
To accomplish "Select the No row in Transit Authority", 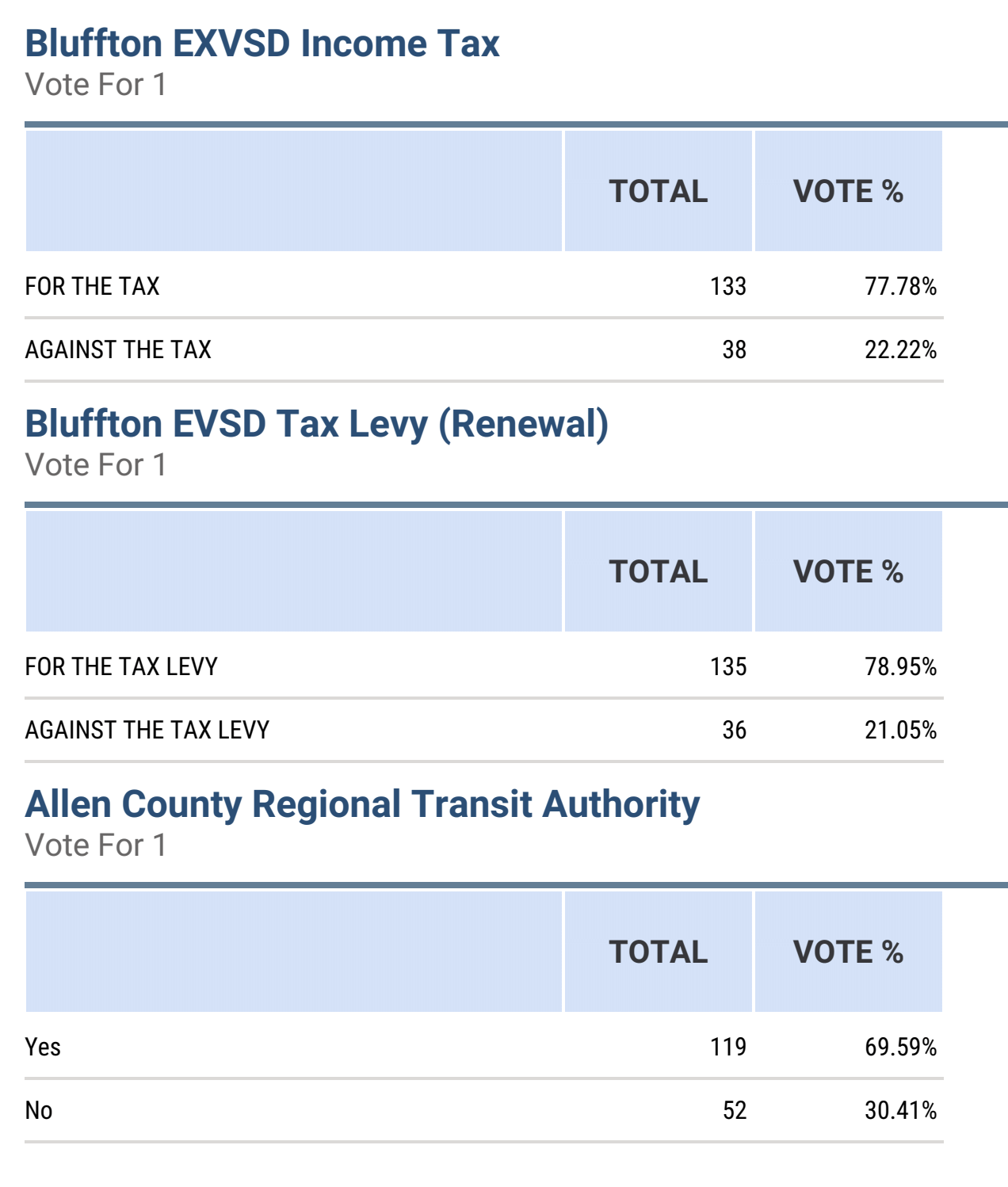I will coord(484,1111).
